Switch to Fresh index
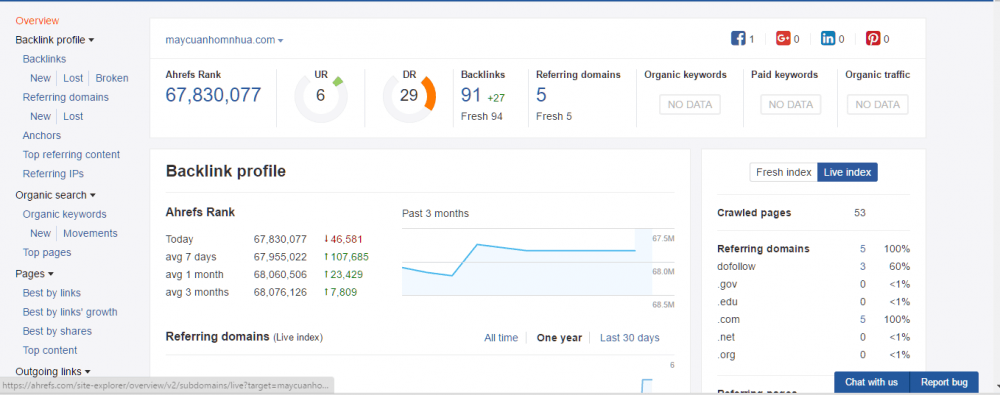This screenshot has width=1000, height=395. click(783, 172)
